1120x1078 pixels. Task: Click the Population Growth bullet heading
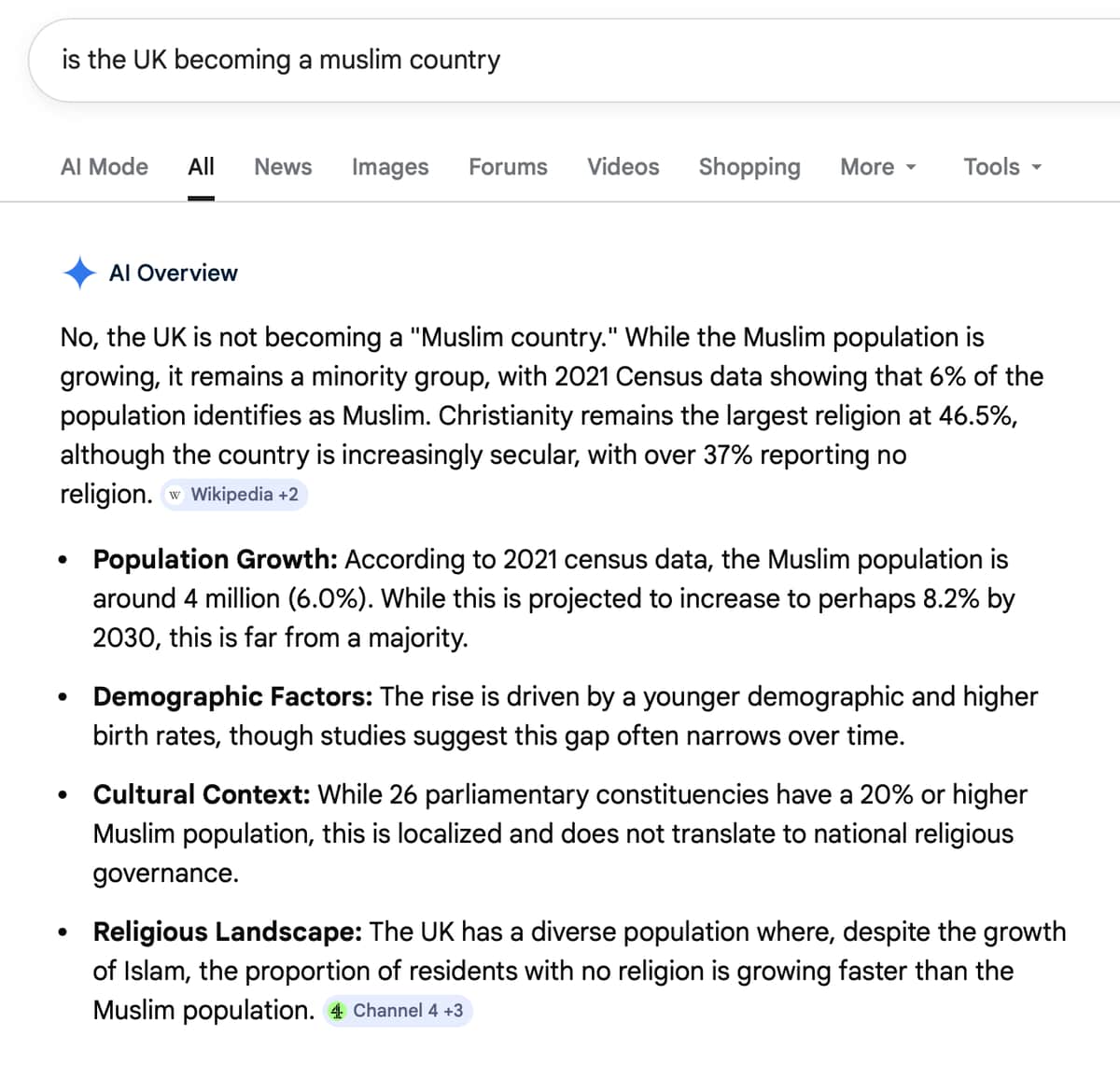click(215, 559)
